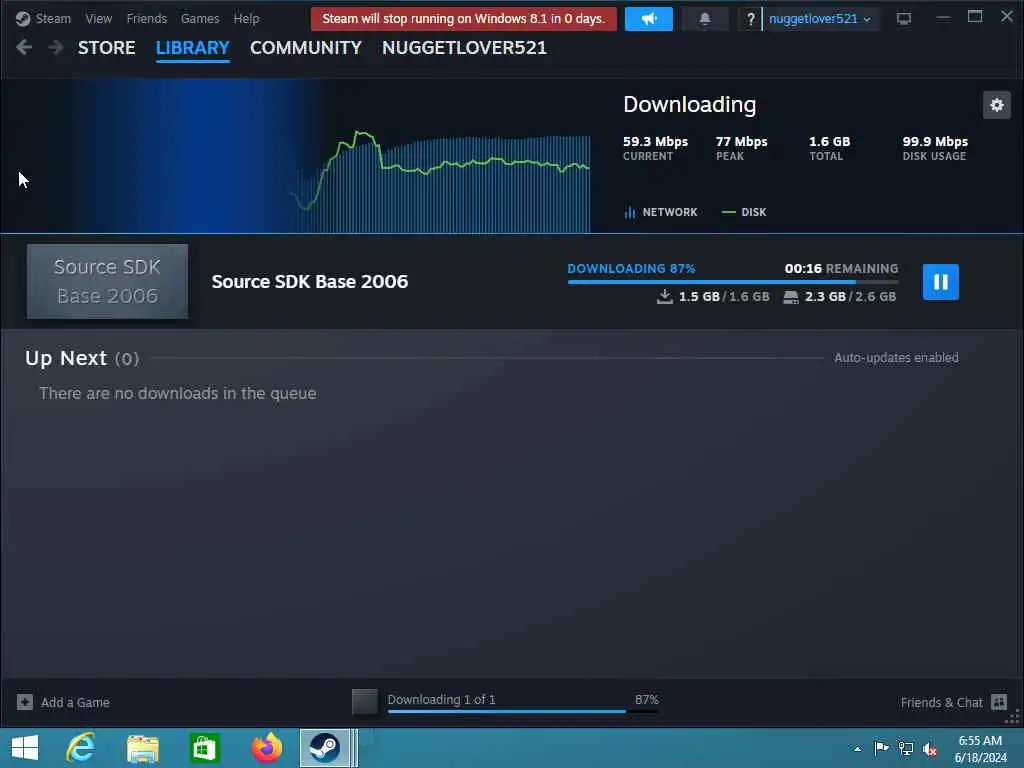1024x768 pixels.
Task: Switch to Big Picture mode icon
Action: 904,19
